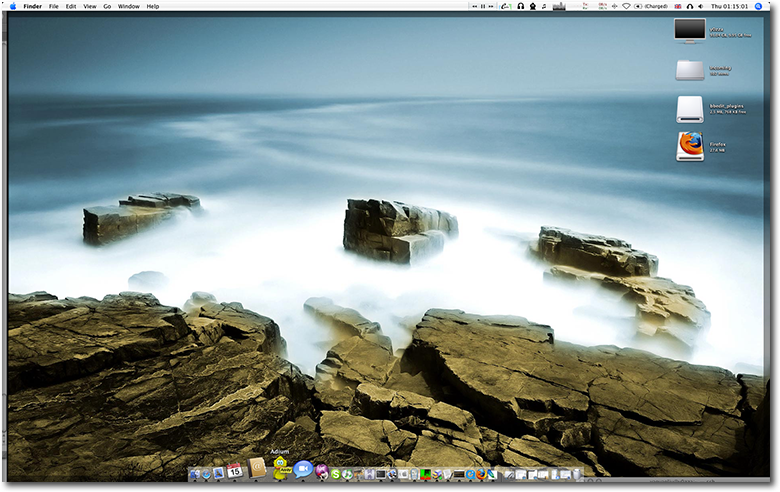Open the green-red monitor app in dock
The image size is (780, 492).
(x=426, y=474)
